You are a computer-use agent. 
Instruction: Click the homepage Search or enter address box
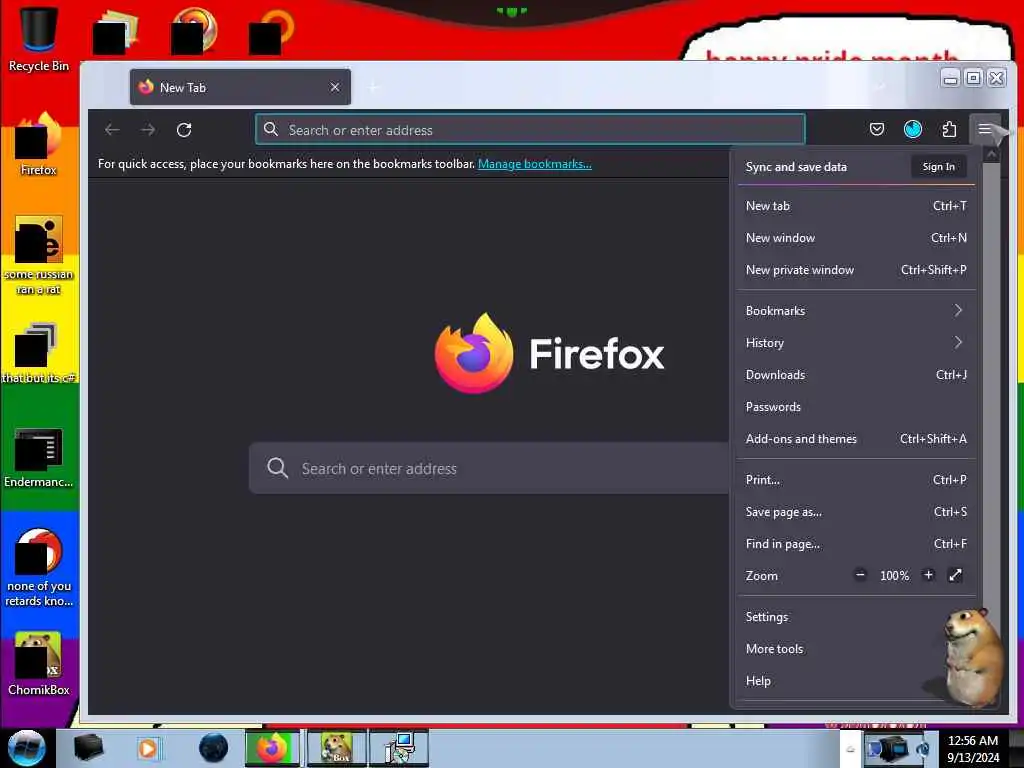[x=490, y=468]
